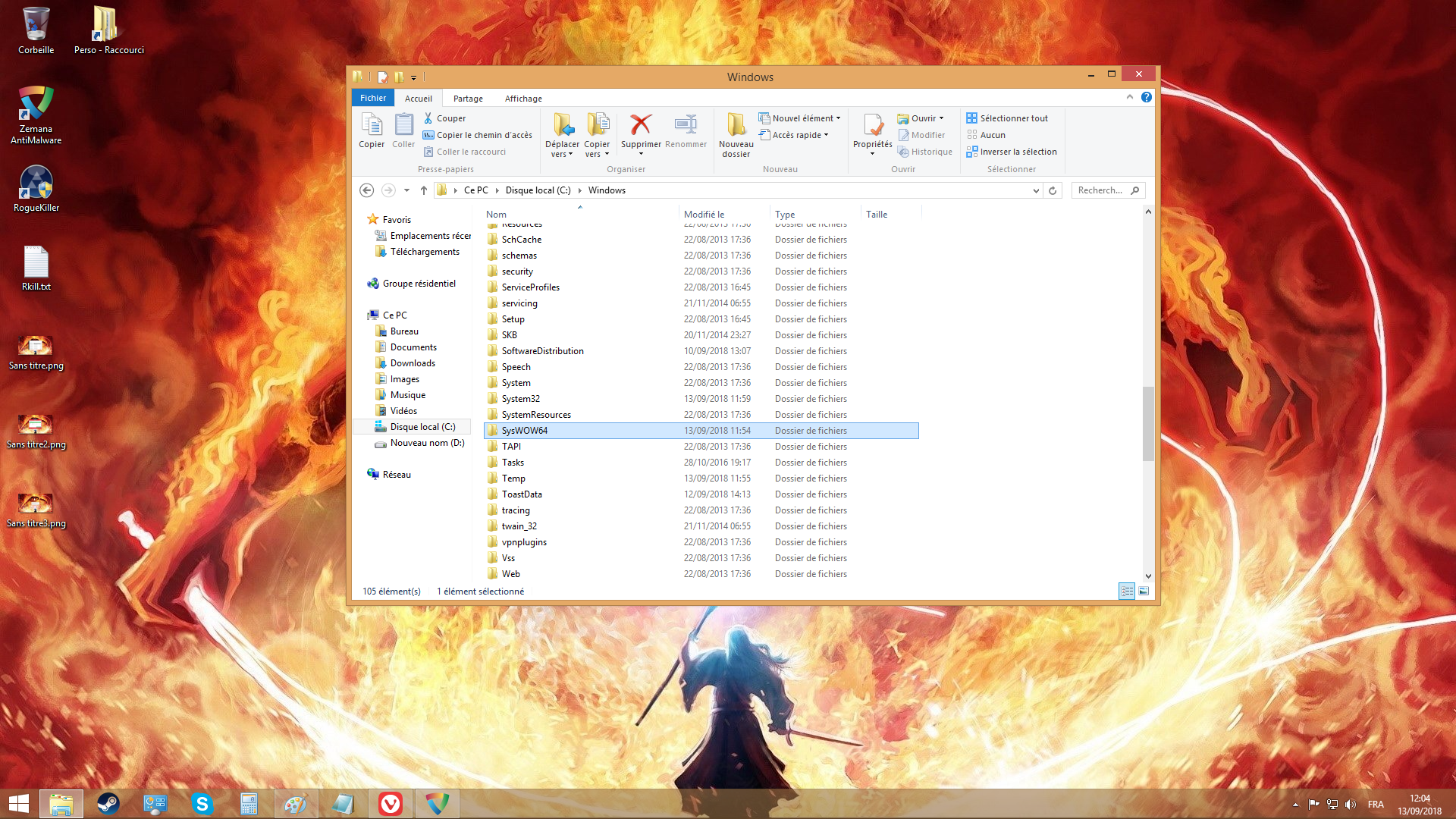Select the System32 folder
The height and width of the screenshot is (819, 1456).
pyautogui.click(x=521, y=399)
